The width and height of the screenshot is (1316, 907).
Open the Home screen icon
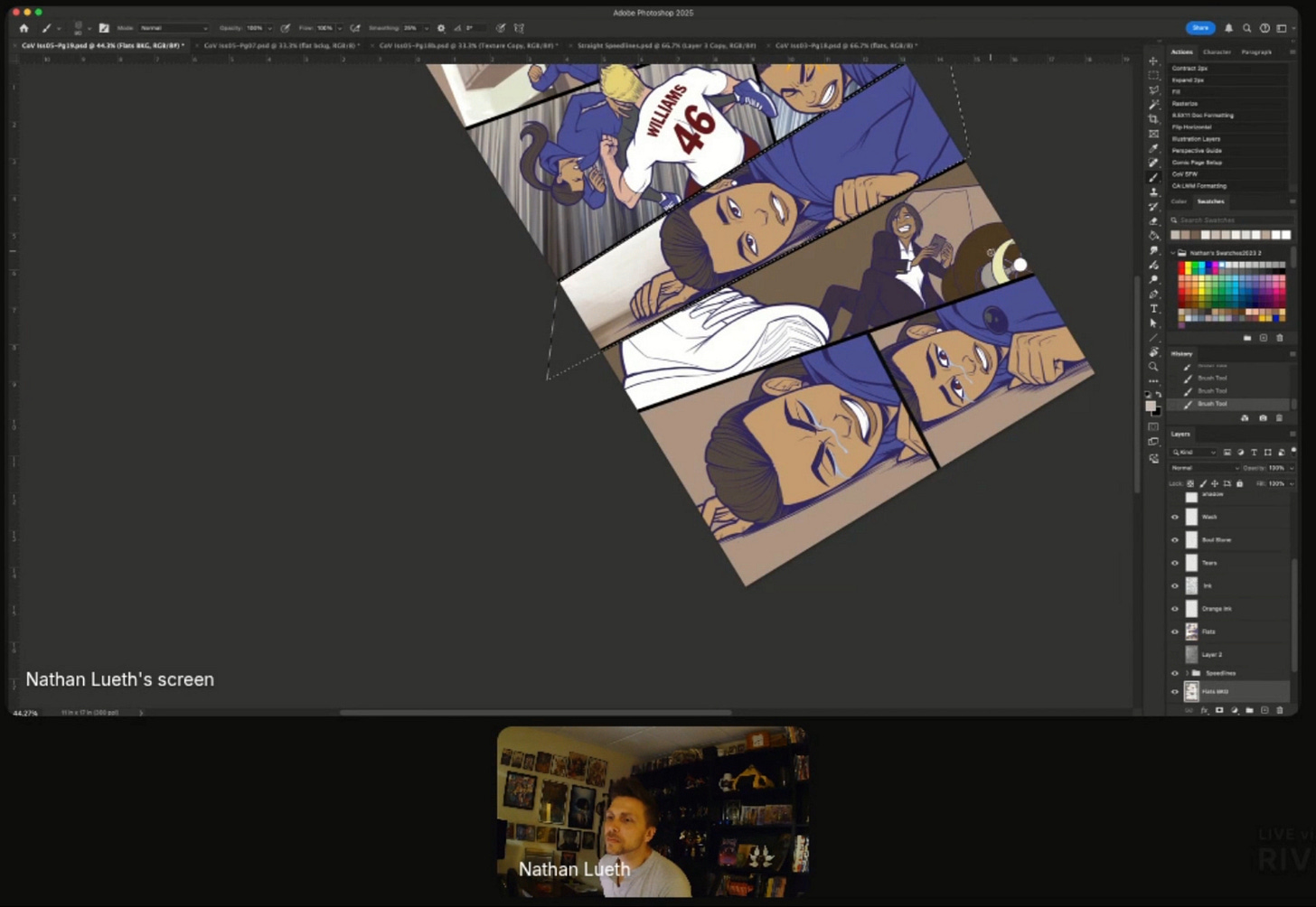24,28
